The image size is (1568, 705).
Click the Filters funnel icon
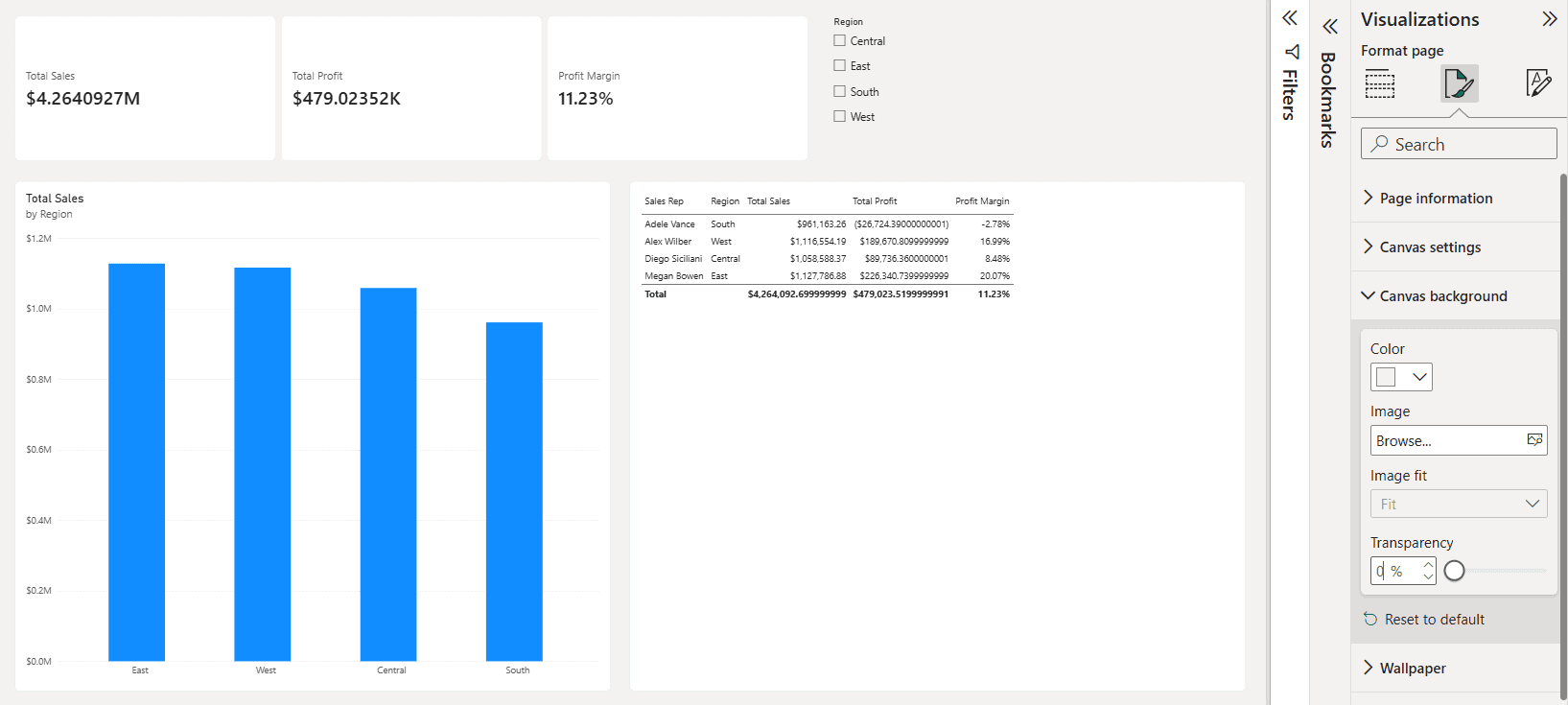click(1292, 52)
